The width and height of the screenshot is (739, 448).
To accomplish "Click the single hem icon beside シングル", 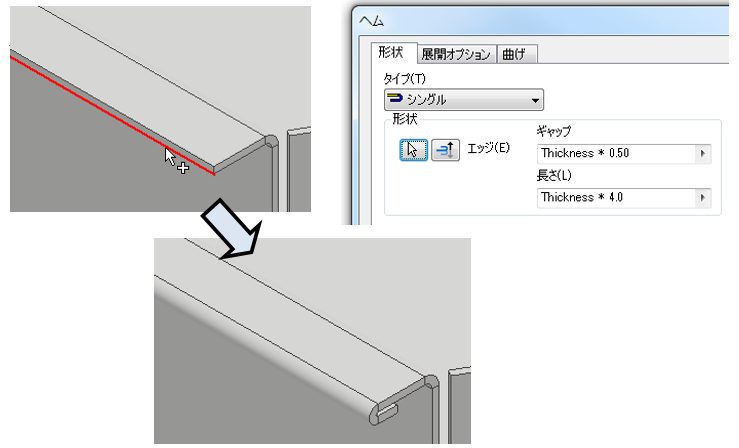I will tap(395, 98).
